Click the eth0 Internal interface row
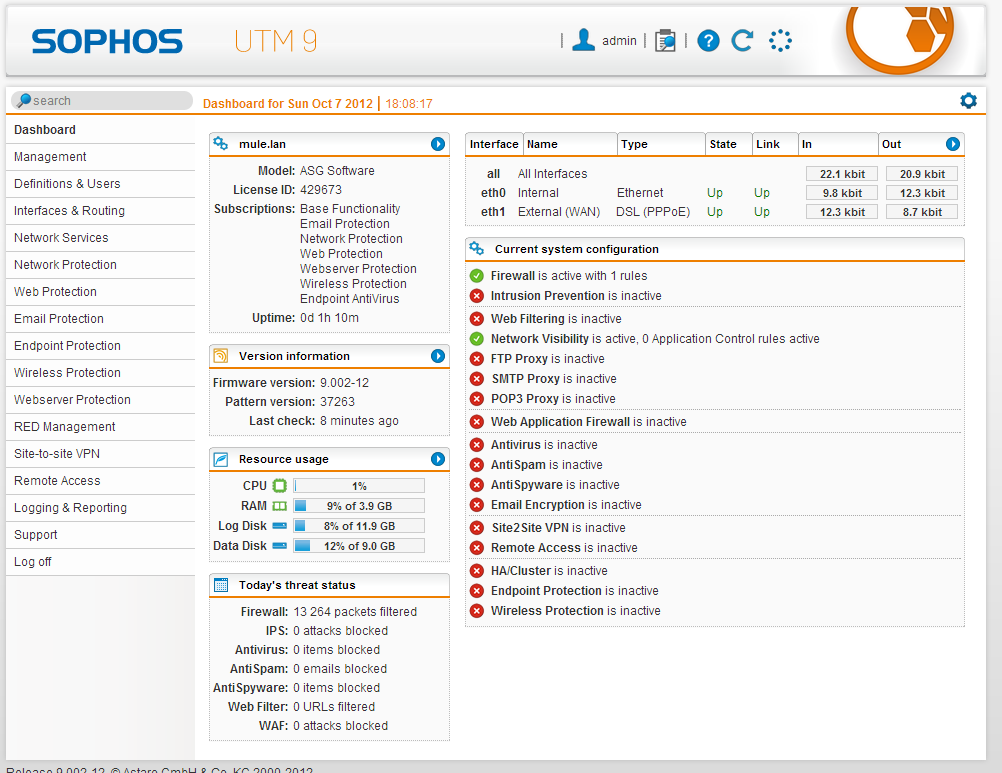This screenshot has width=1002, height=773. (714, 193)
